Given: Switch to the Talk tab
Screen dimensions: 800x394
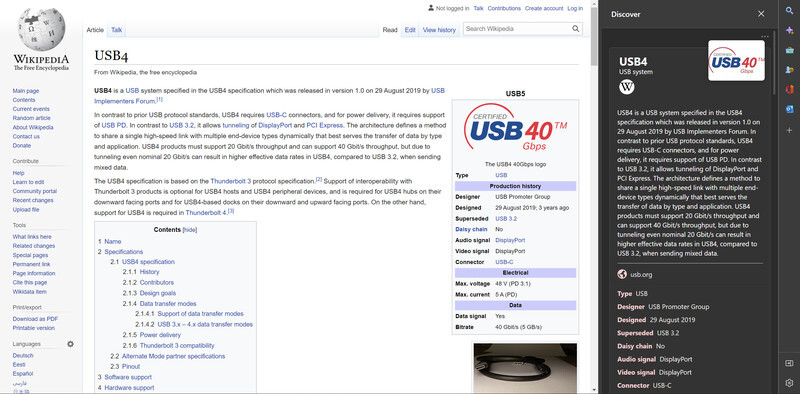Looking at the screenshot, I should click(x=117, y=30).
